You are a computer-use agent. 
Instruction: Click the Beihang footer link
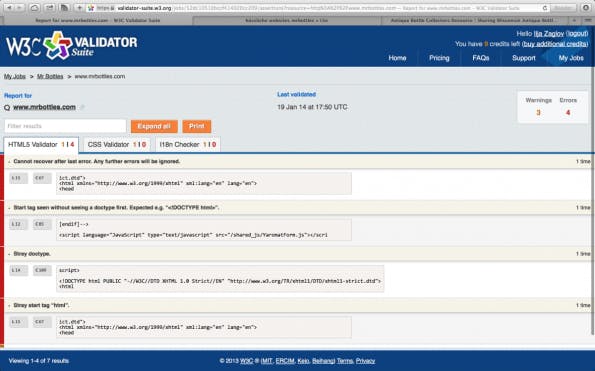(323, 361)
